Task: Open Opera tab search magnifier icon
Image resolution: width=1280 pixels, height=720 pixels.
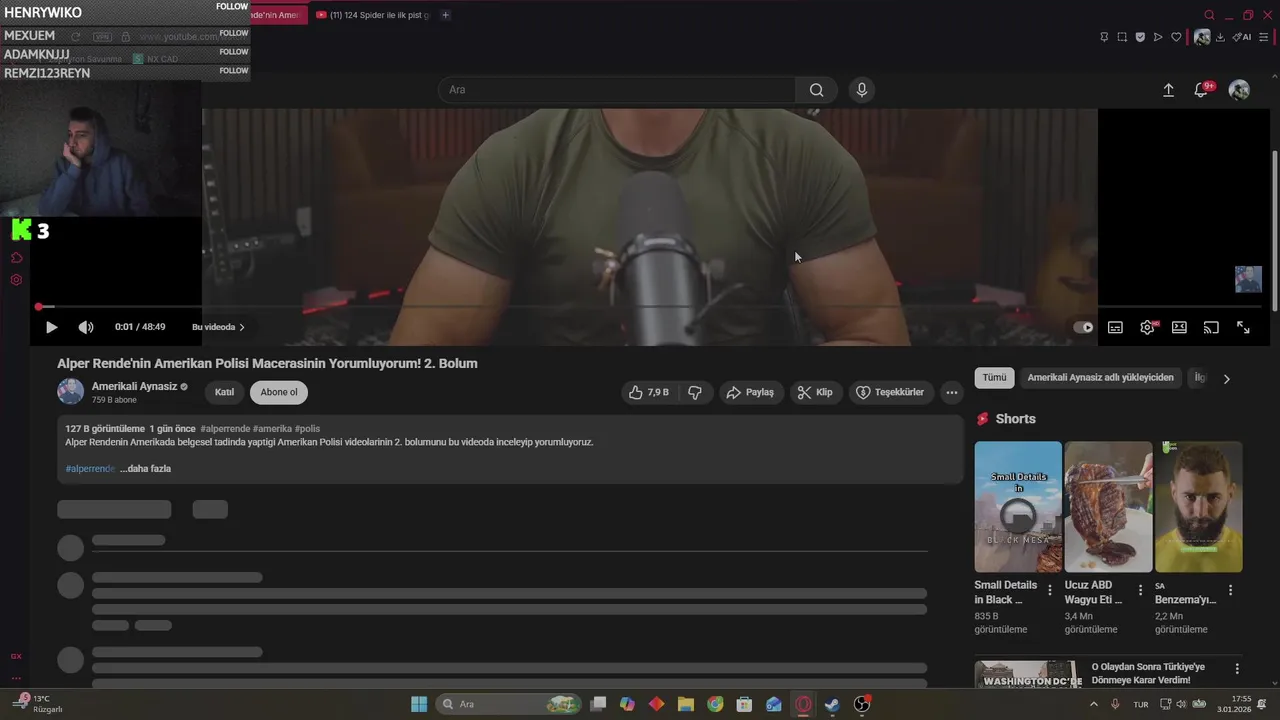Action: (x=1209, y=15)
